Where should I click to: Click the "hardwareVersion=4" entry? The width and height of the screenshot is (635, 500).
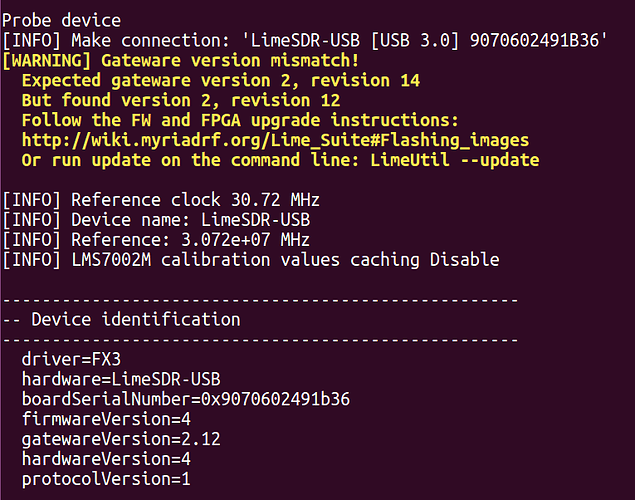tap(106, 459)
